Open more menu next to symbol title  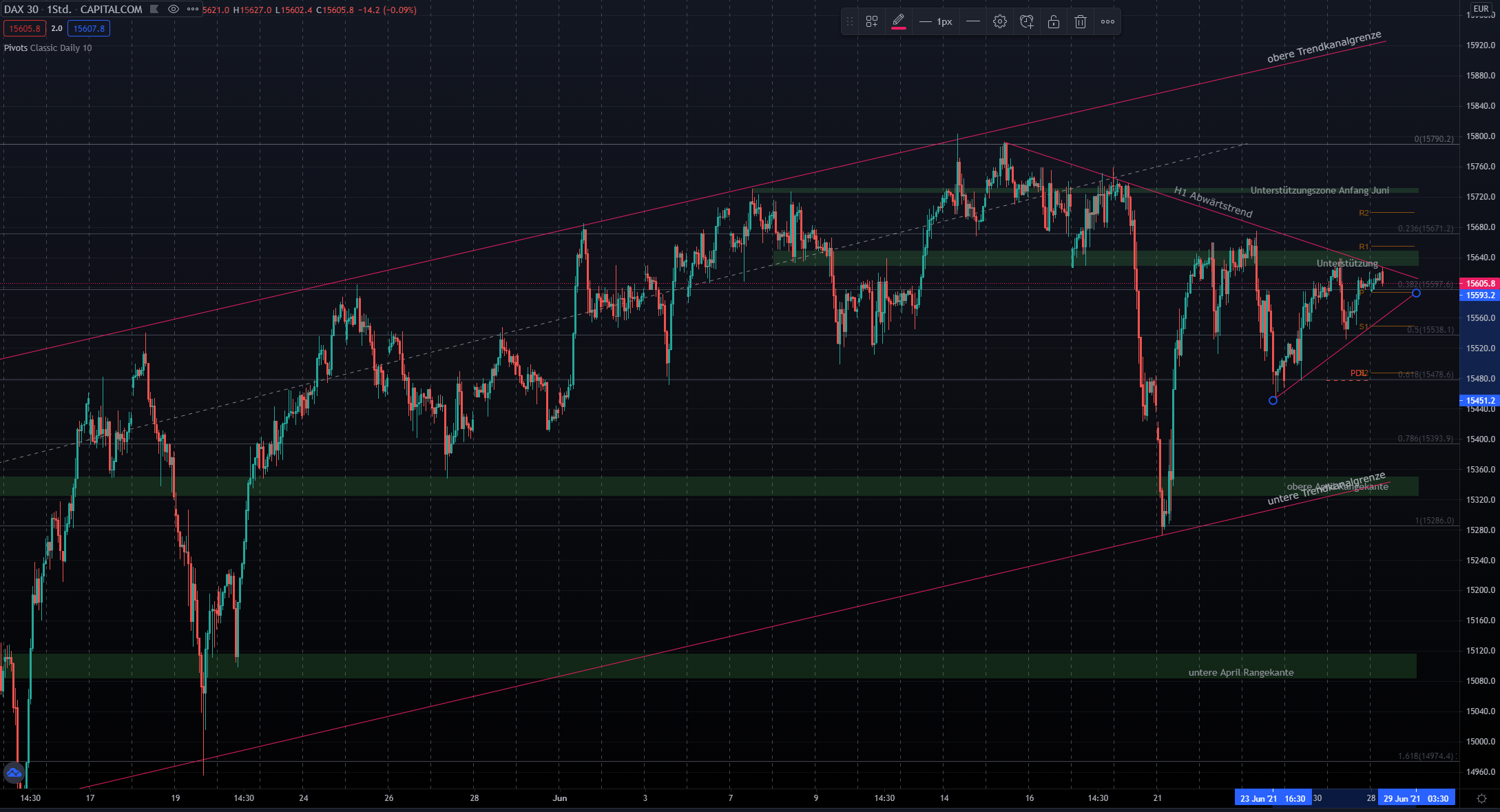point(193,9)
